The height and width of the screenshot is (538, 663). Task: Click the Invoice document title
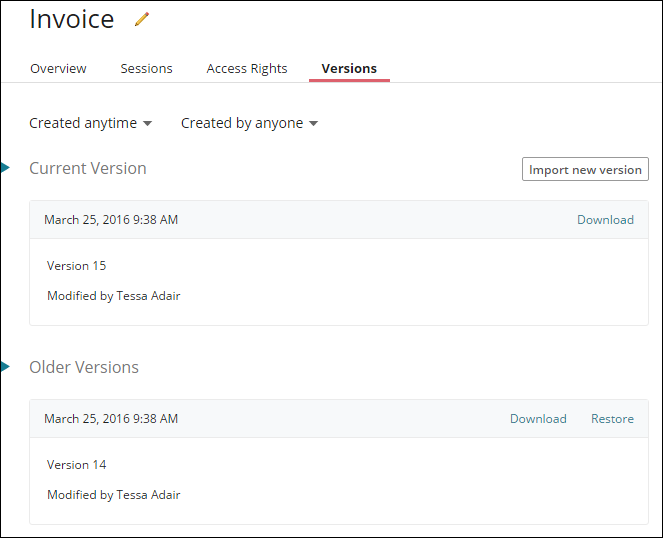coord(71,19)
